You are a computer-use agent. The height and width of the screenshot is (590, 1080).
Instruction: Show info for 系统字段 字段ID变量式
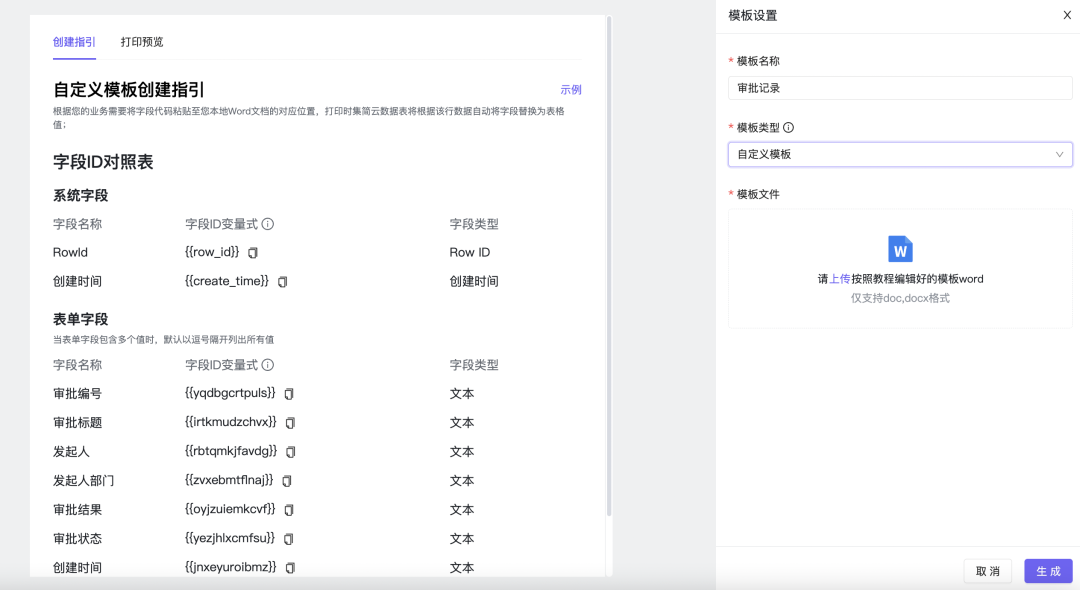click(x=268, y=224)
